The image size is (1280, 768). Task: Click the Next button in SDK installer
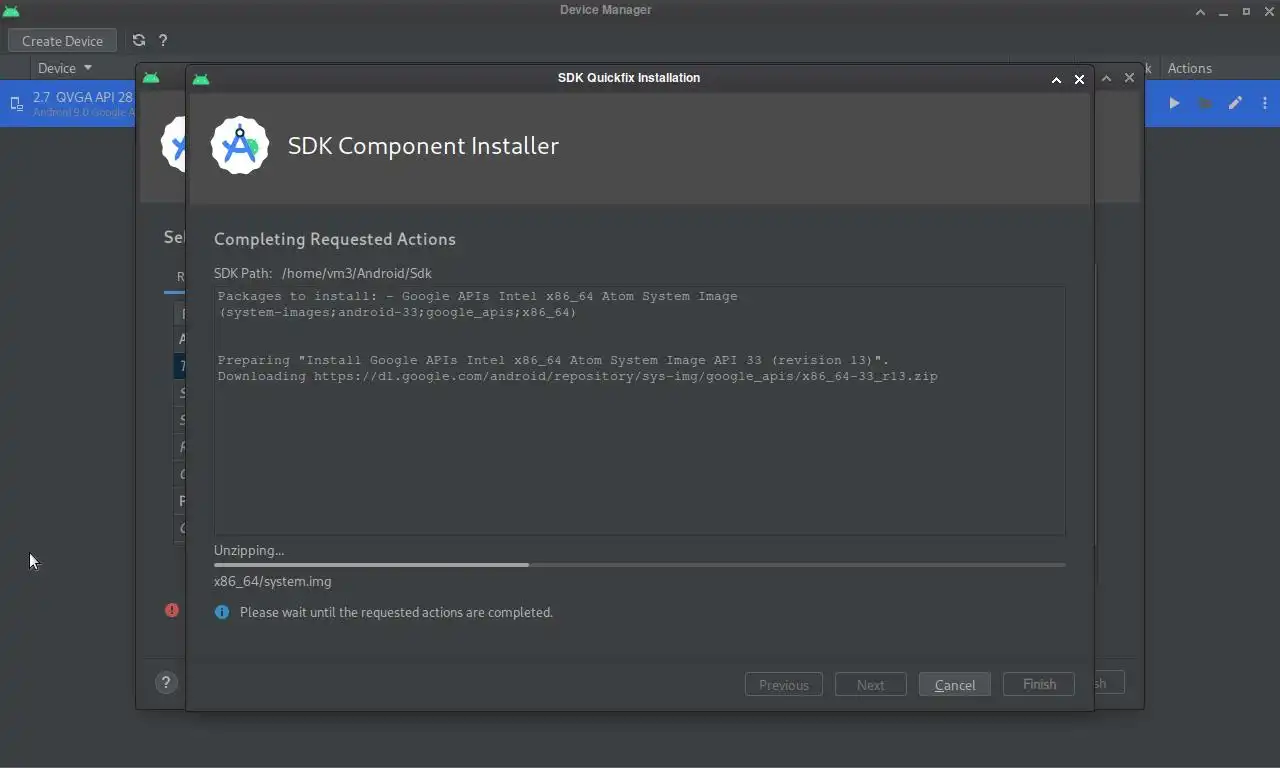click(870, 685)
